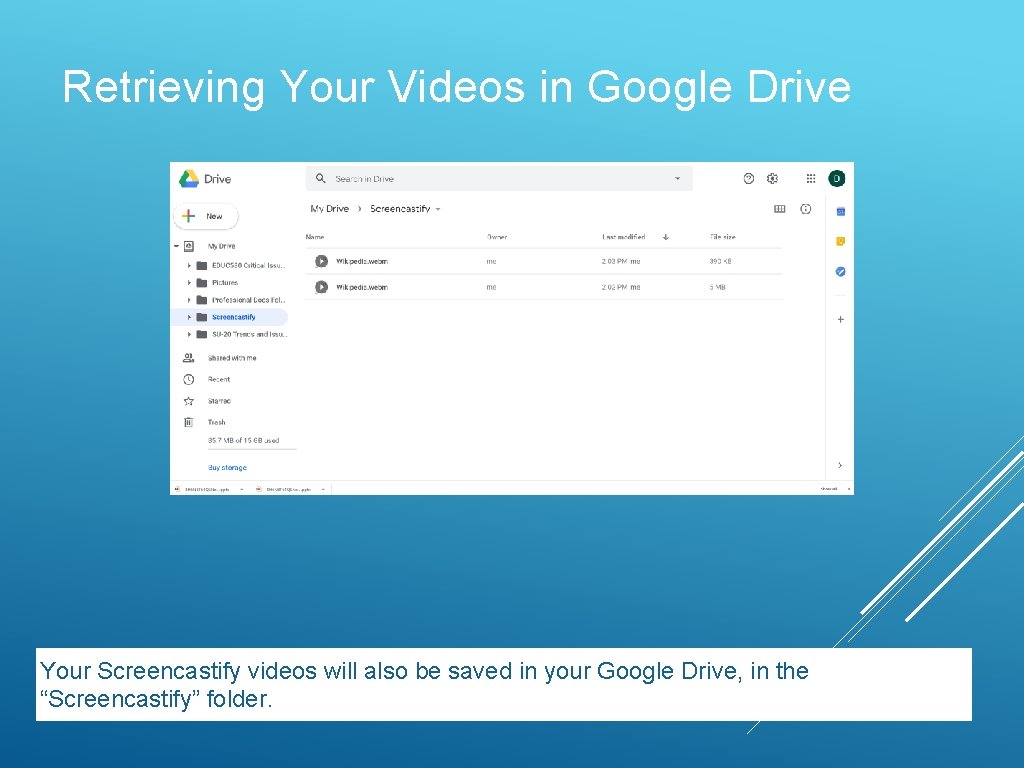The height and width of the screenshot is (768, 1024).
Task: Open Drive settings with the gear icon
Action: [772, 178]
